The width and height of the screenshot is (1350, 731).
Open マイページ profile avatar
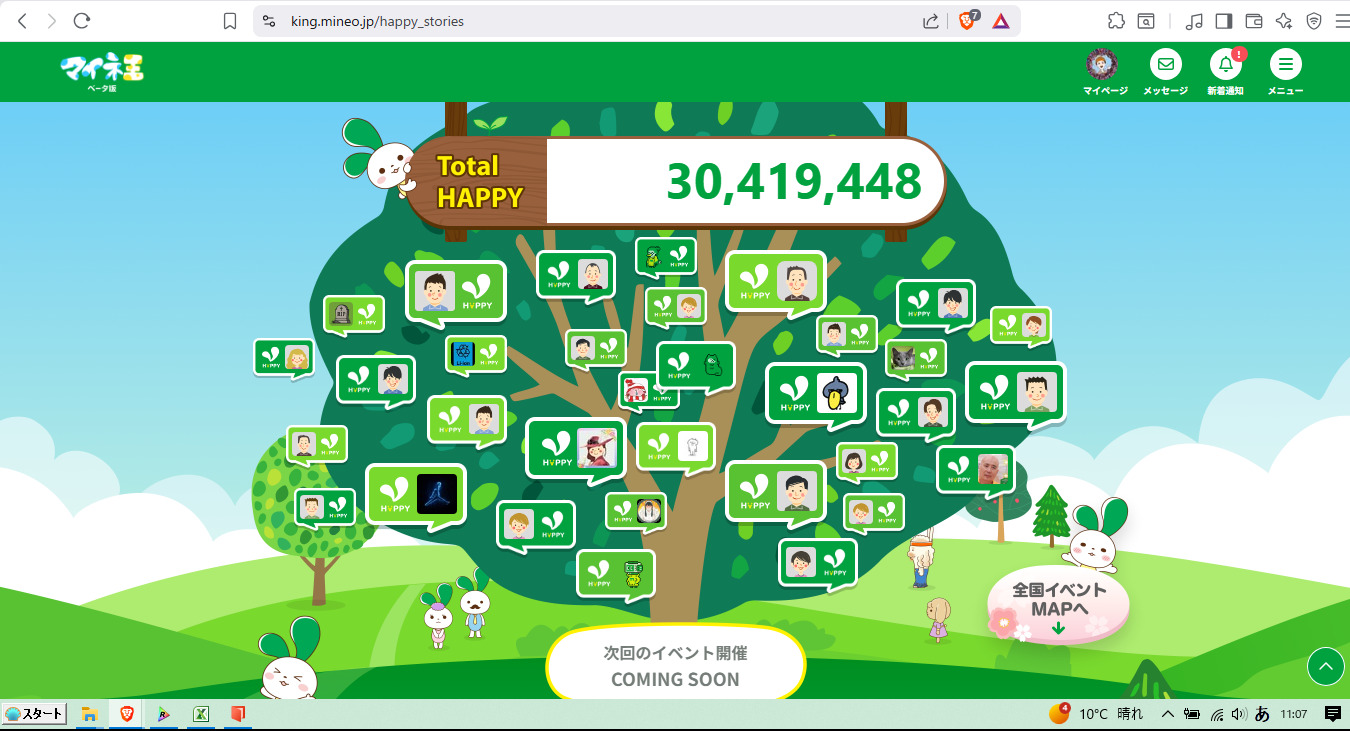(x=1104, y=72)
